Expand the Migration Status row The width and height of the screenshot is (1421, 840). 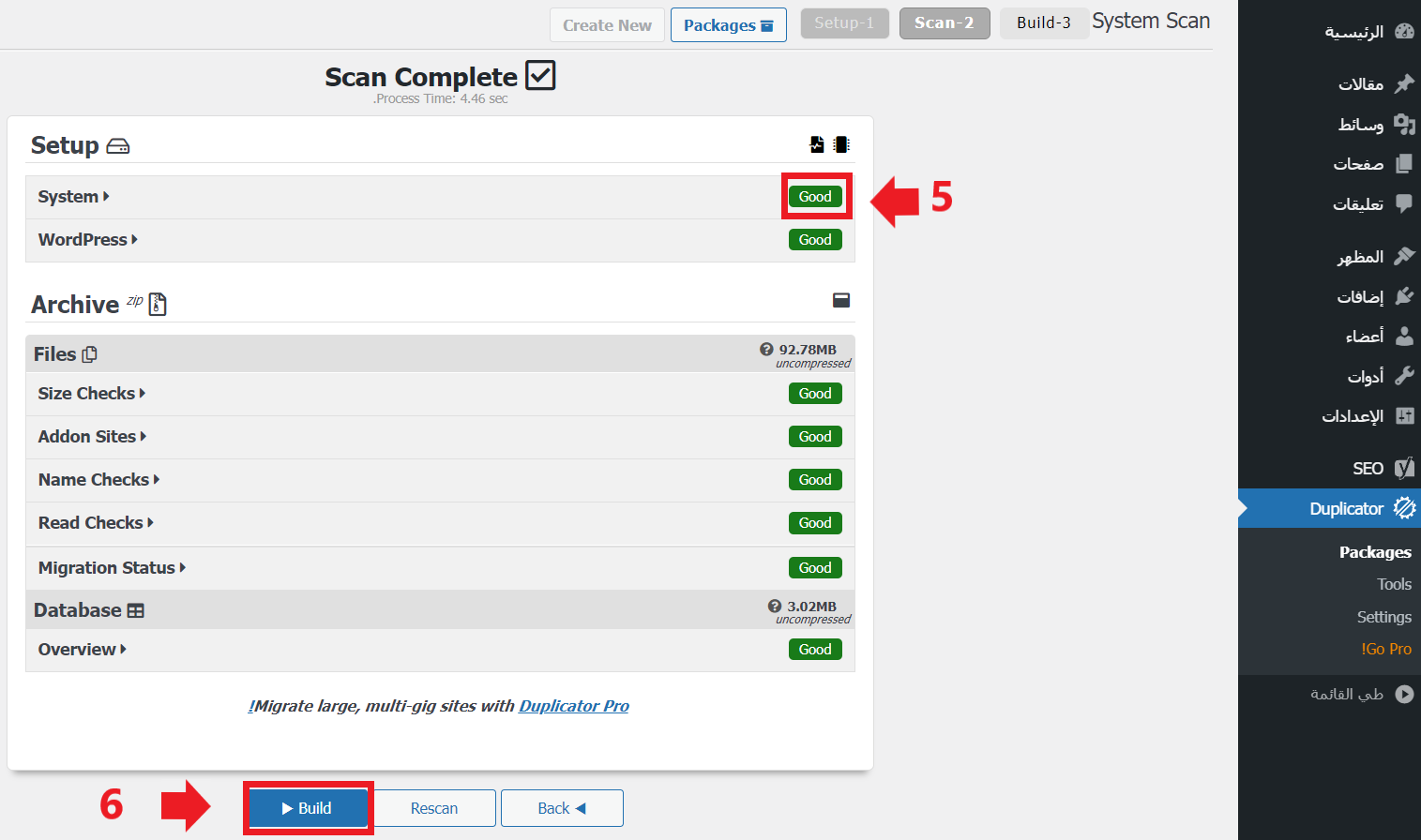point(112,568)
